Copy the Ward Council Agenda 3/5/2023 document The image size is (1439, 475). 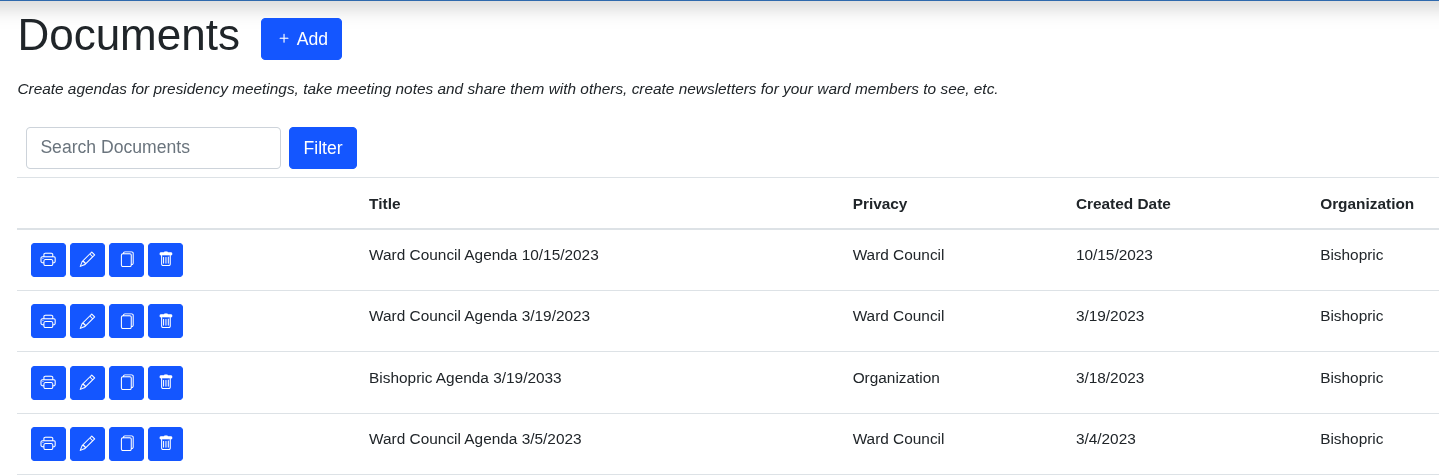[x=126, y=444]
